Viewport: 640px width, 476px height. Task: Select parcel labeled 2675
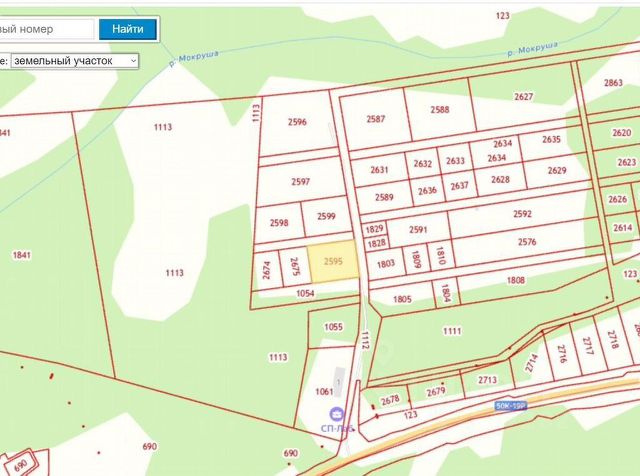pos(294,267)
